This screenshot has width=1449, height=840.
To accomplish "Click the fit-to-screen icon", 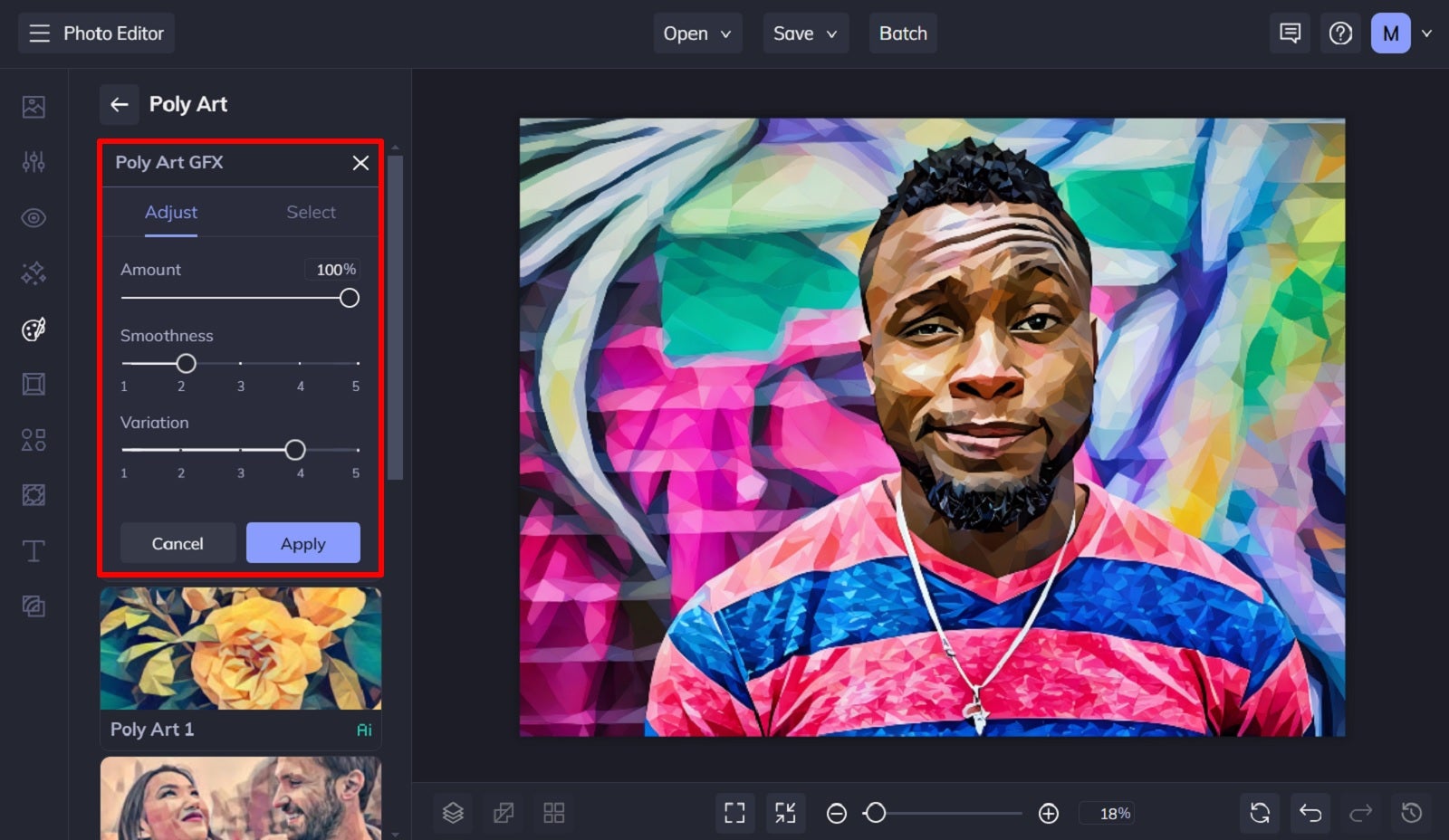I will click(734, 813).
